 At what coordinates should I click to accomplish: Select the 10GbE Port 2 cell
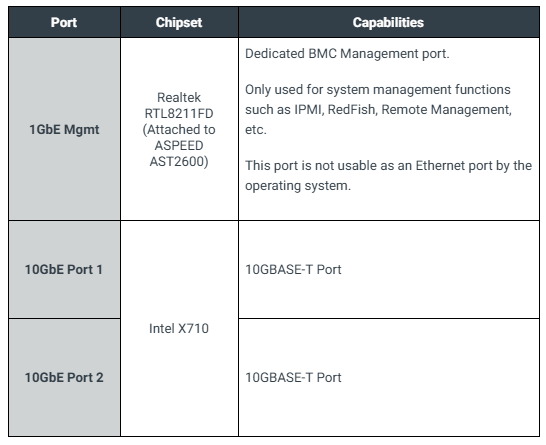[x=64, y=377]
